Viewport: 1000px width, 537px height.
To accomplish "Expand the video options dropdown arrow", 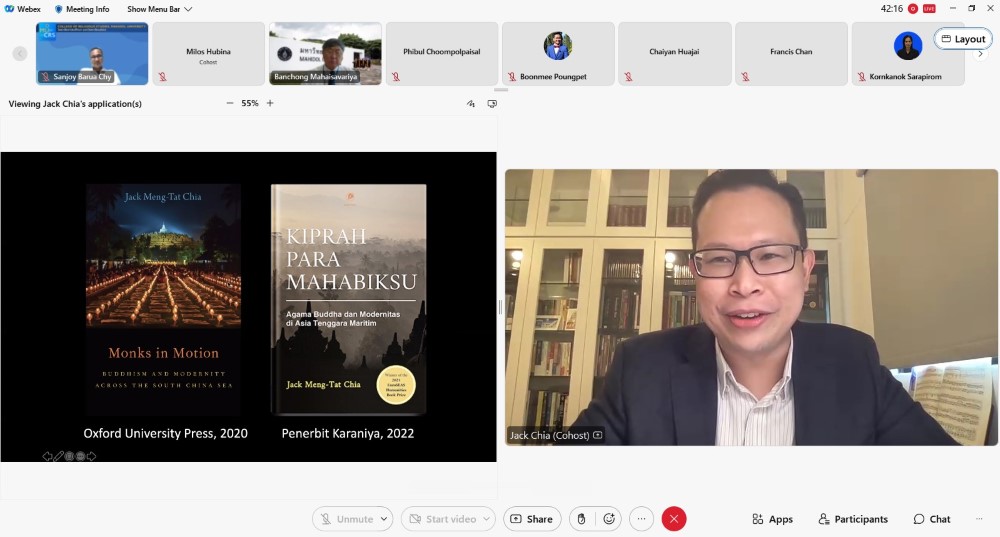I will 487,519.
